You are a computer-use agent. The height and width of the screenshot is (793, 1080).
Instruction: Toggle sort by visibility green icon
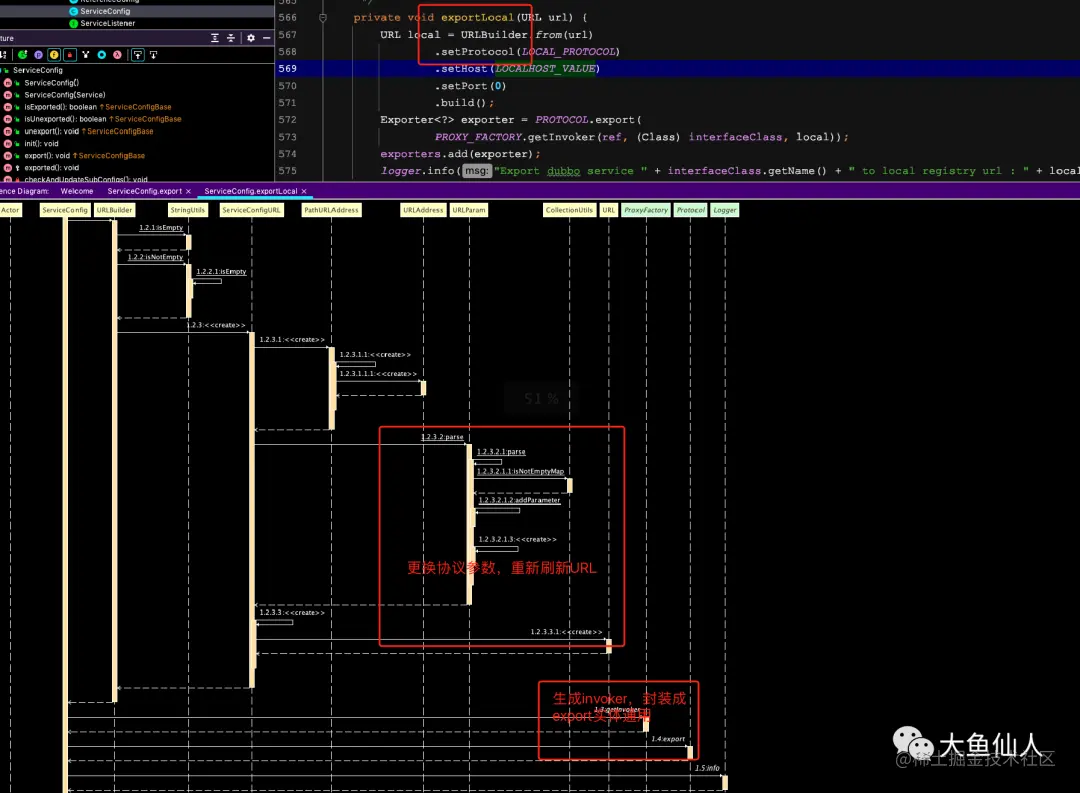click(23, 54)
